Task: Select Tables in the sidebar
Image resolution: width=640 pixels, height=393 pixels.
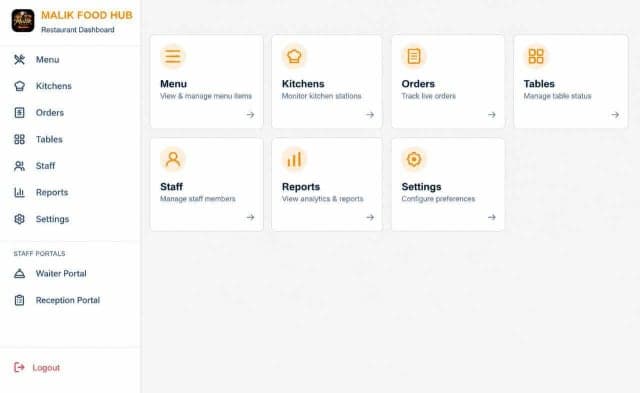Action: click(x=49, y=139)
